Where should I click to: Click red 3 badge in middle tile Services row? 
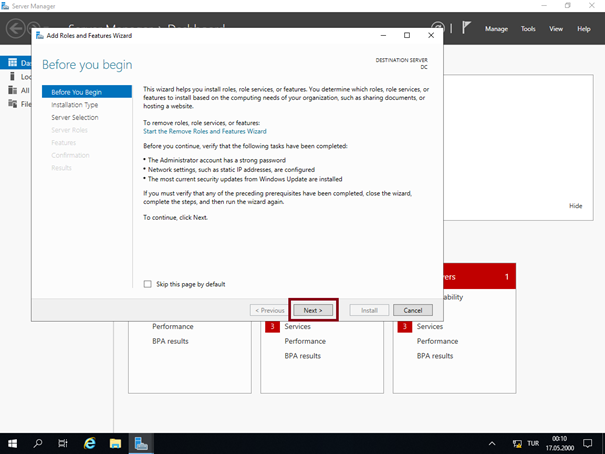click(272, 327)
